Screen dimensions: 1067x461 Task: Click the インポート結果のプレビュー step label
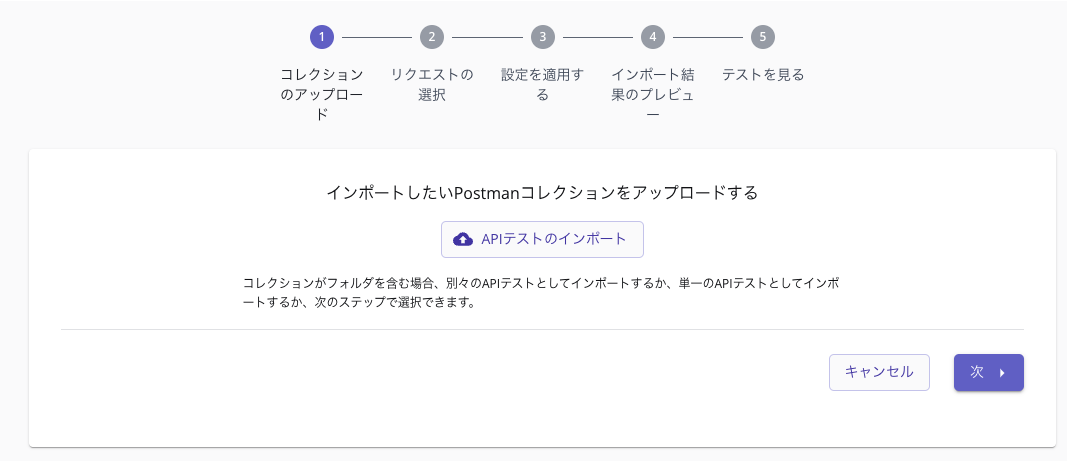coord(653,95)
